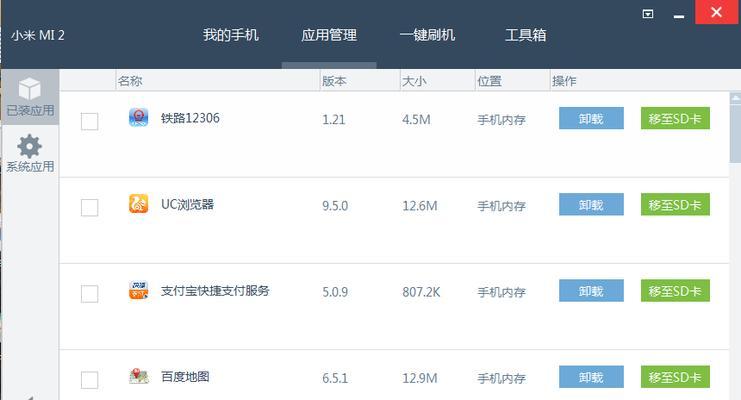Check the 铁路12306 checkbox

[x=89, y=121]
